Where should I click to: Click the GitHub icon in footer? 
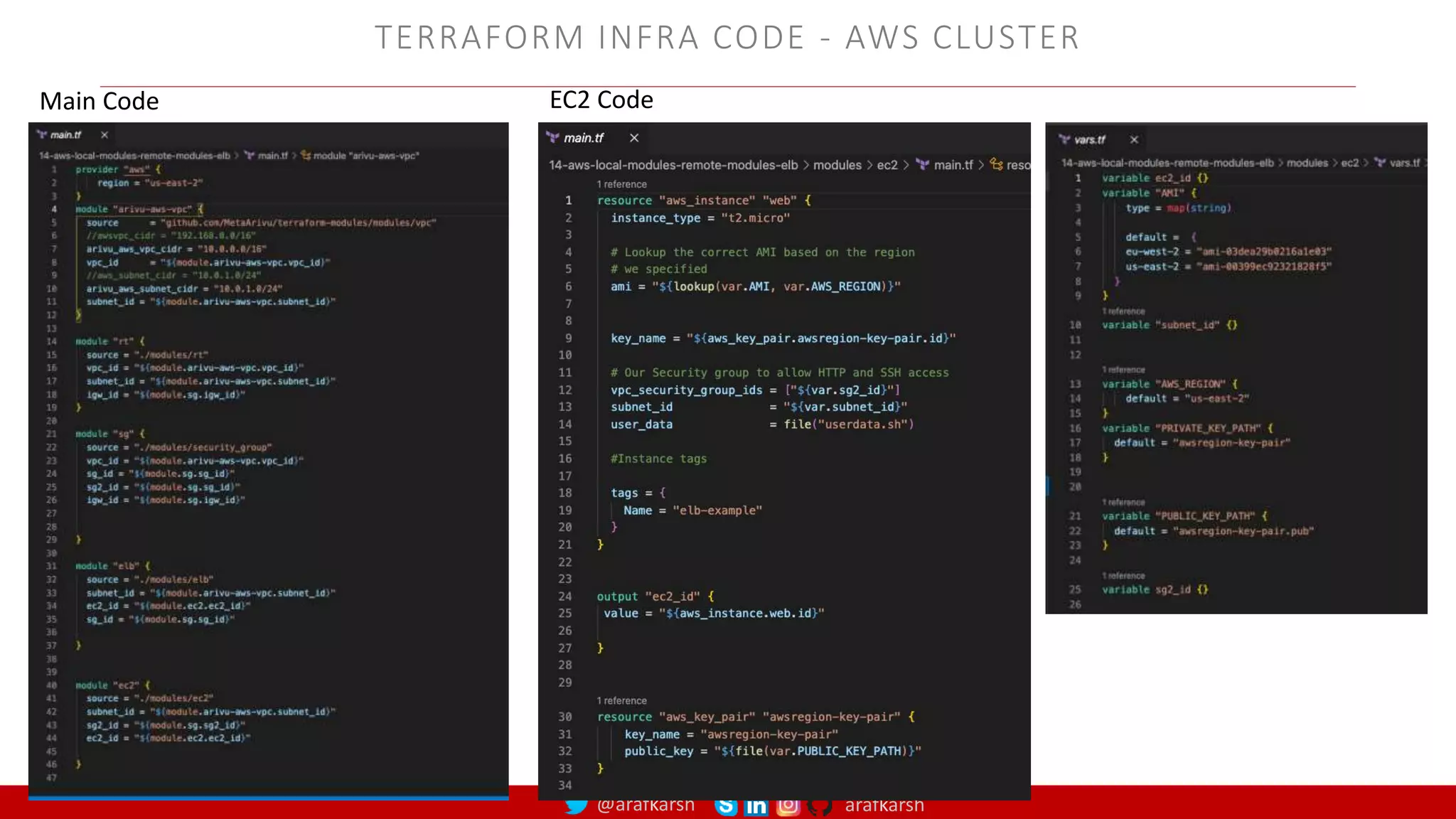(x=819, y=806)
